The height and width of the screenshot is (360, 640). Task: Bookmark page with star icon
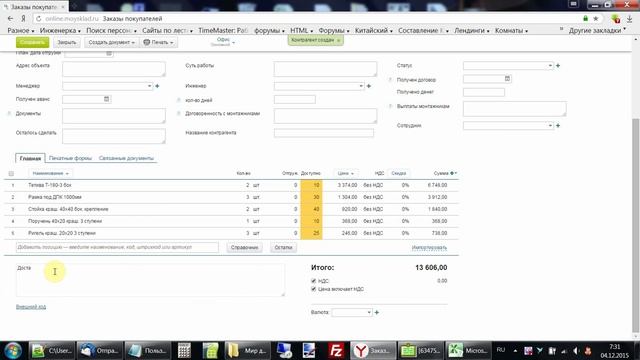click(596, 19)
